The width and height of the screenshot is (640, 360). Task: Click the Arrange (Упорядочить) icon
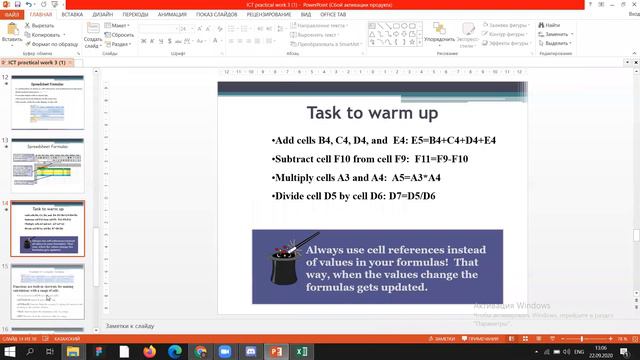tap(439, 29)
